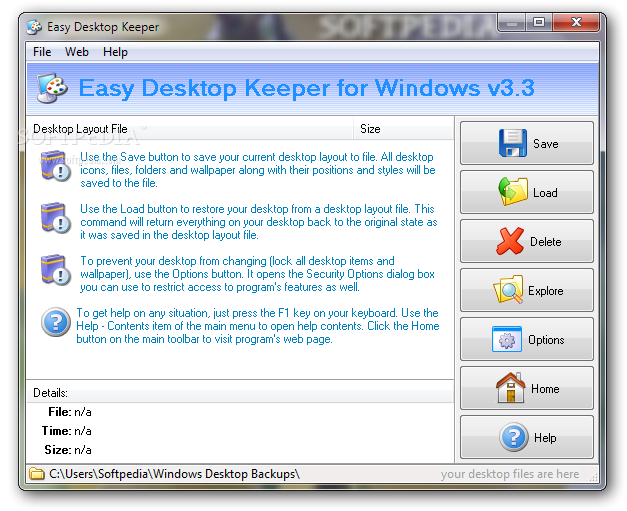
Task: Click the backup path C:\Users\Softpedia\Windows Desktop Backups\
Action: 174,474
